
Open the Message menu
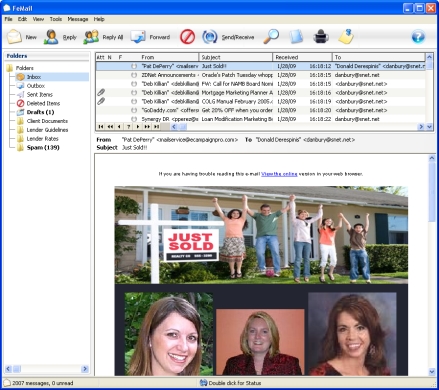[78, 19]
